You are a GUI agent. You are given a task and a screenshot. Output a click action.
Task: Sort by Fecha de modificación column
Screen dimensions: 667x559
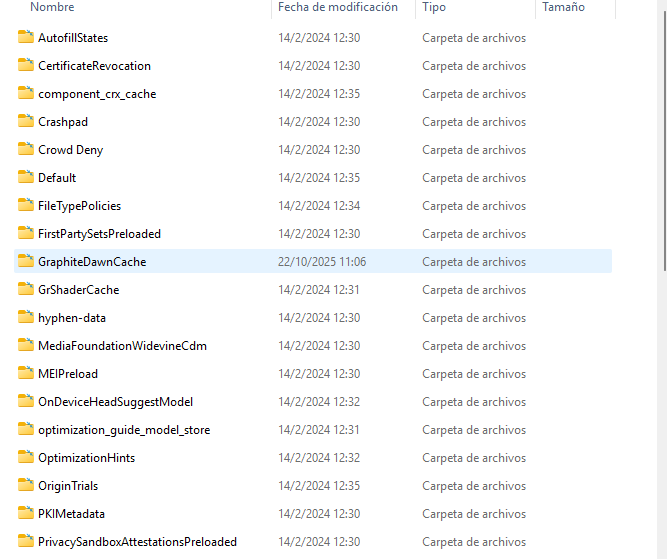pyautogui.click(x=338, y=7)
